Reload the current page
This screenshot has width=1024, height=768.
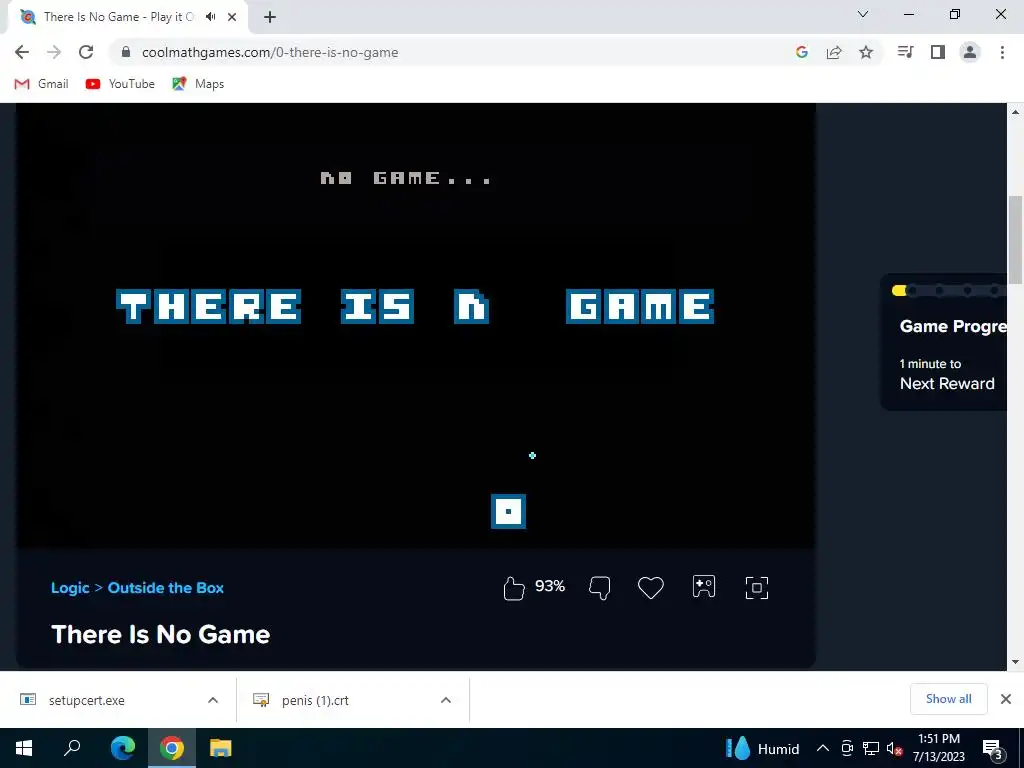86,52
